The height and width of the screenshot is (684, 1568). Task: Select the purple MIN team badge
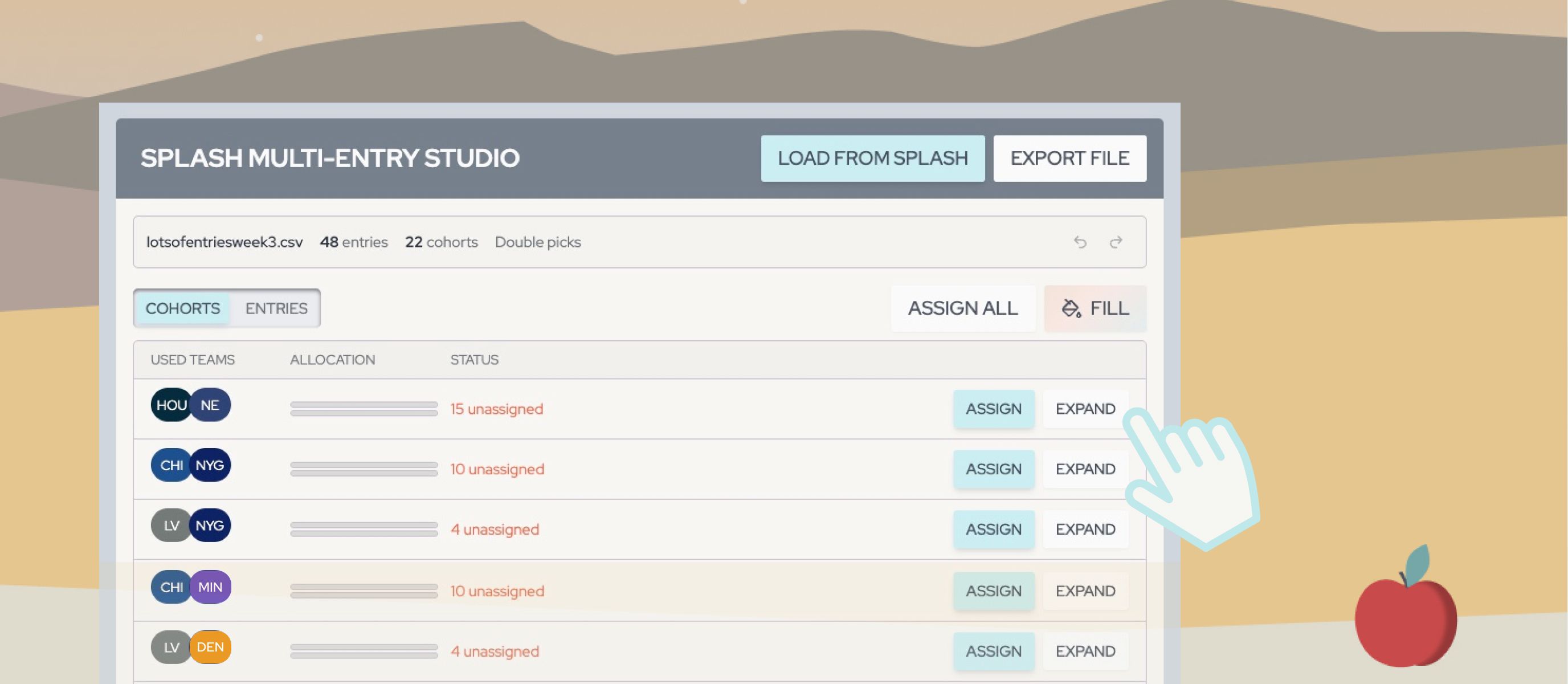pos(210,587)
